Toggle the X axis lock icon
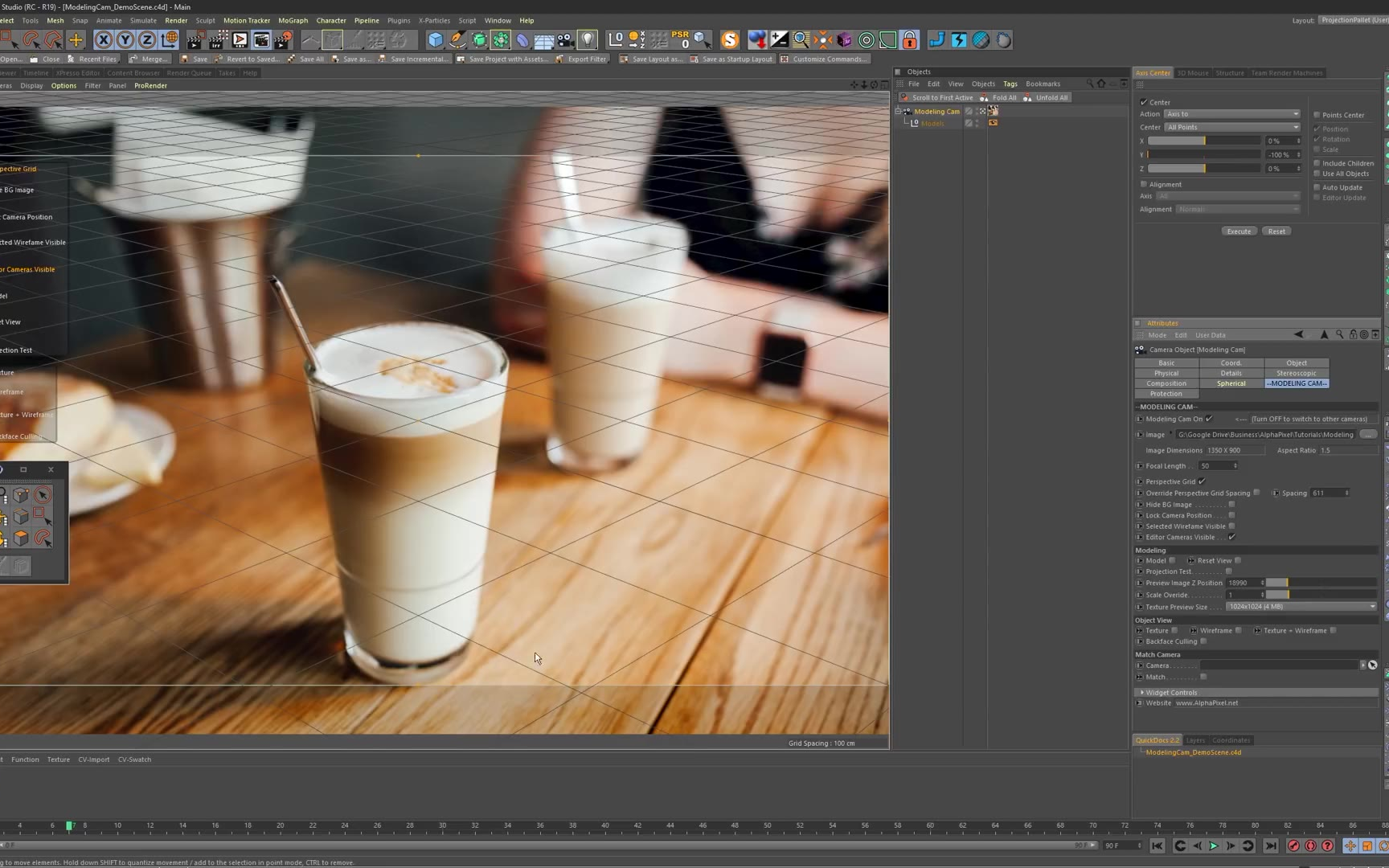 104,39
